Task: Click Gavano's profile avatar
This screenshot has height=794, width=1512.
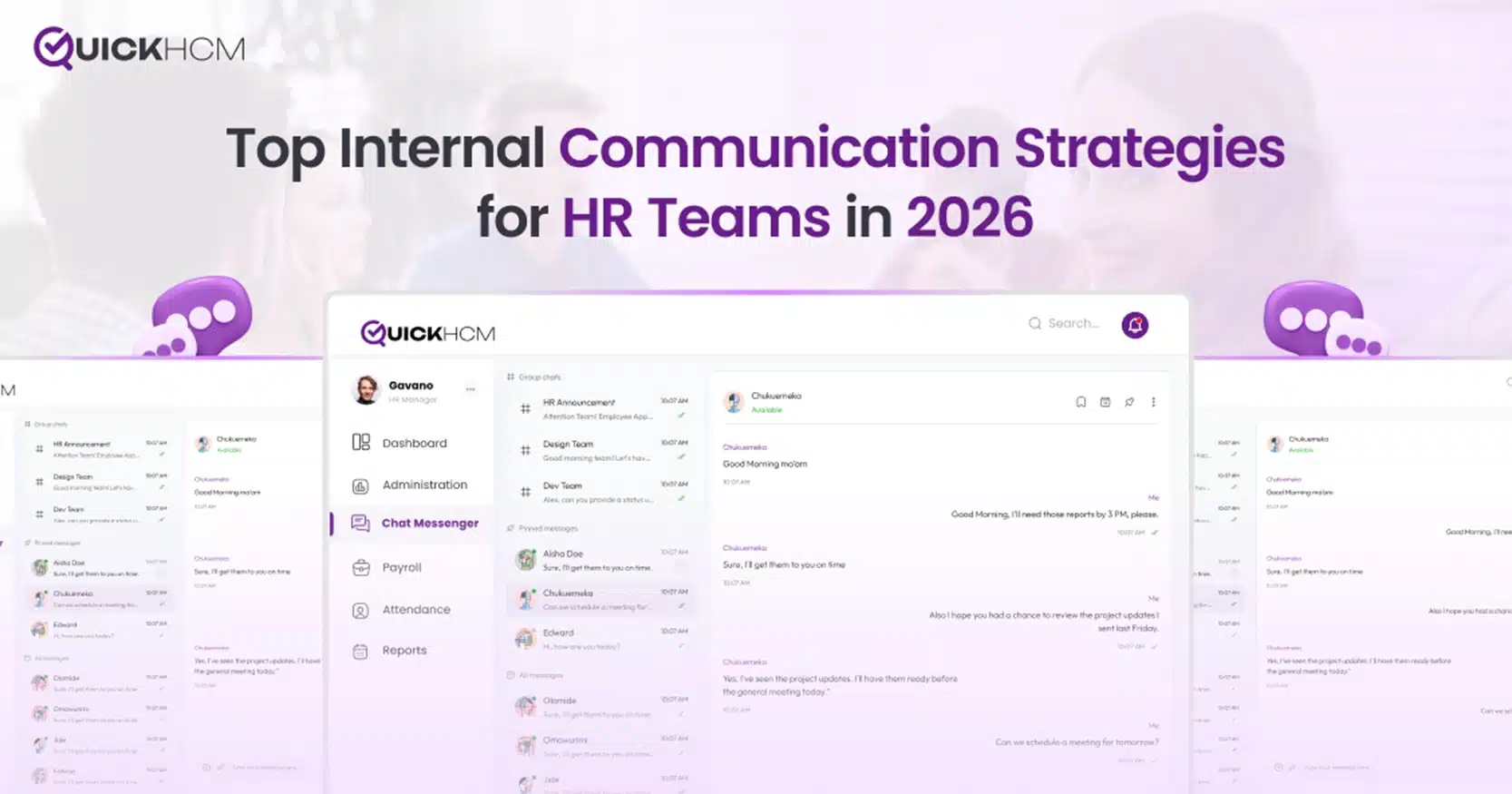Action: click(x=366, y=390)
